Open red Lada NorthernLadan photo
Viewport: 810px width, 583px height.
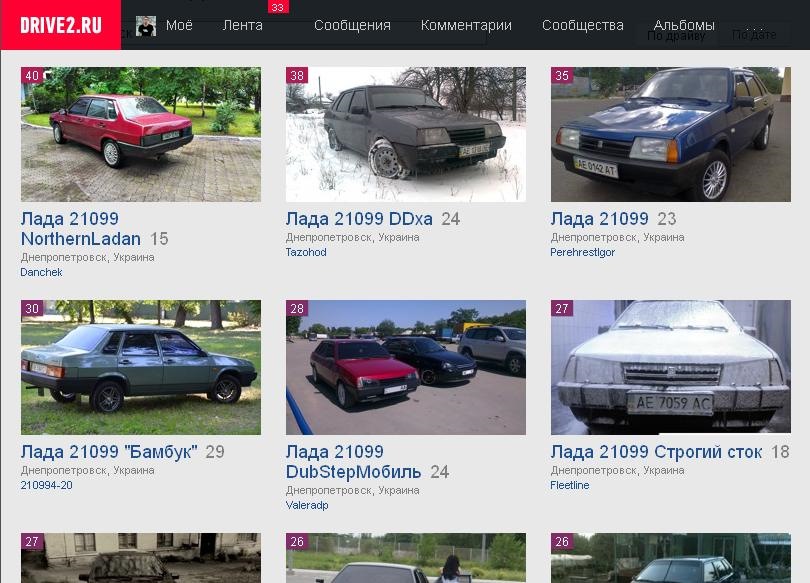(141, 134)
